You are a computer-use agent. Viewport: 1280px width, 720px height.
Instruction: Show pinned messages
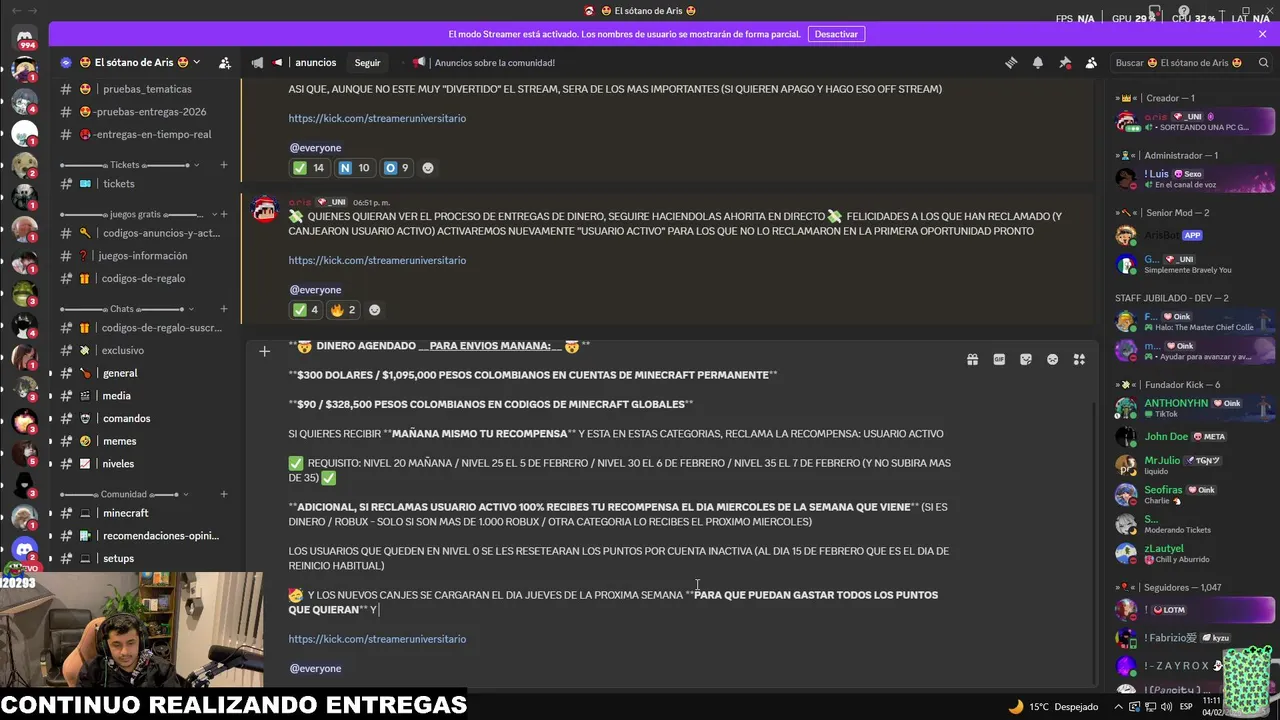[1065, 63]
